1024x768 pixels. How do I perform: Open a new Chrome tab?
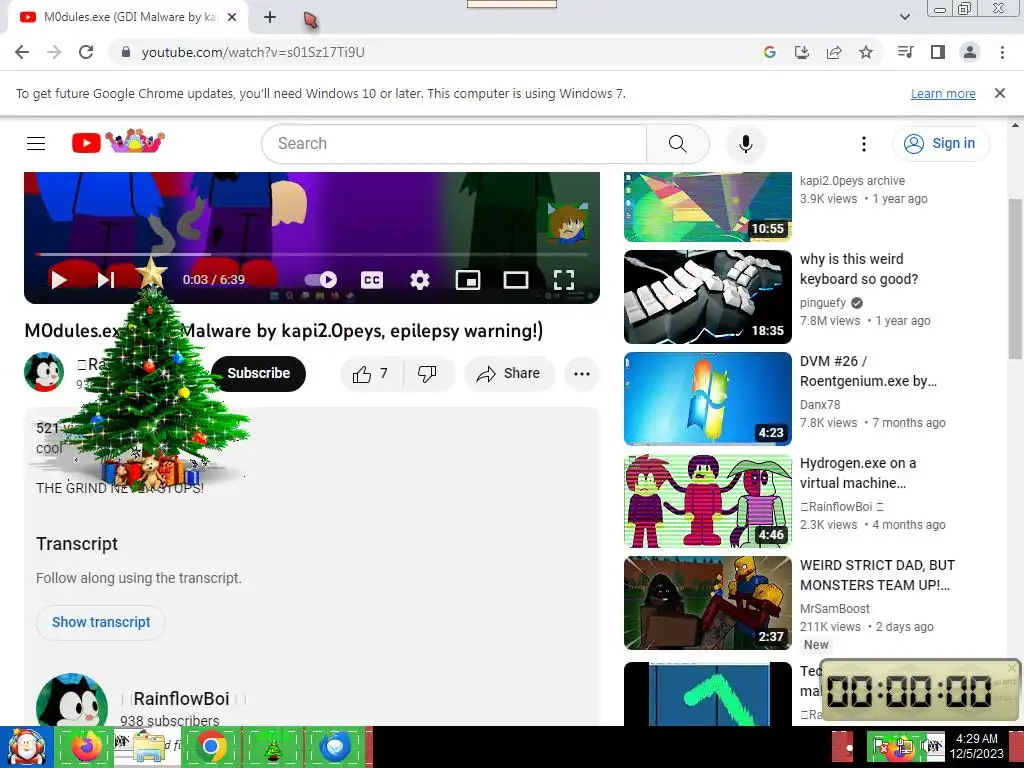tap(270, 18)
